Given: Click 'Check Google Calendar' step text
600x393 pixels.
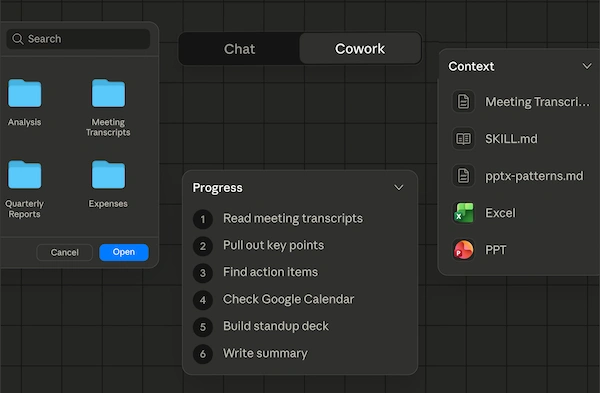Looking at the screenshot, I should point(289,299).
